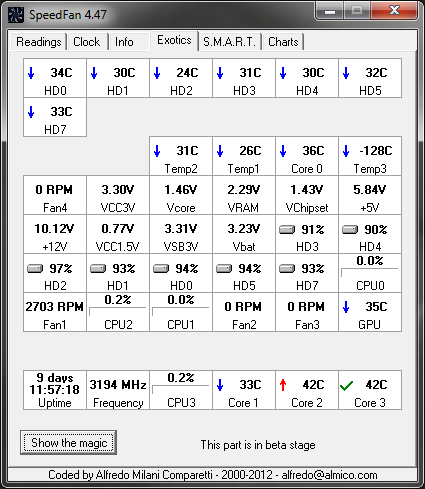This screenshot has height=489, width=425.
Task: Click the hard drive icon beside HD2 97%
Action: [x=35, y=268]
